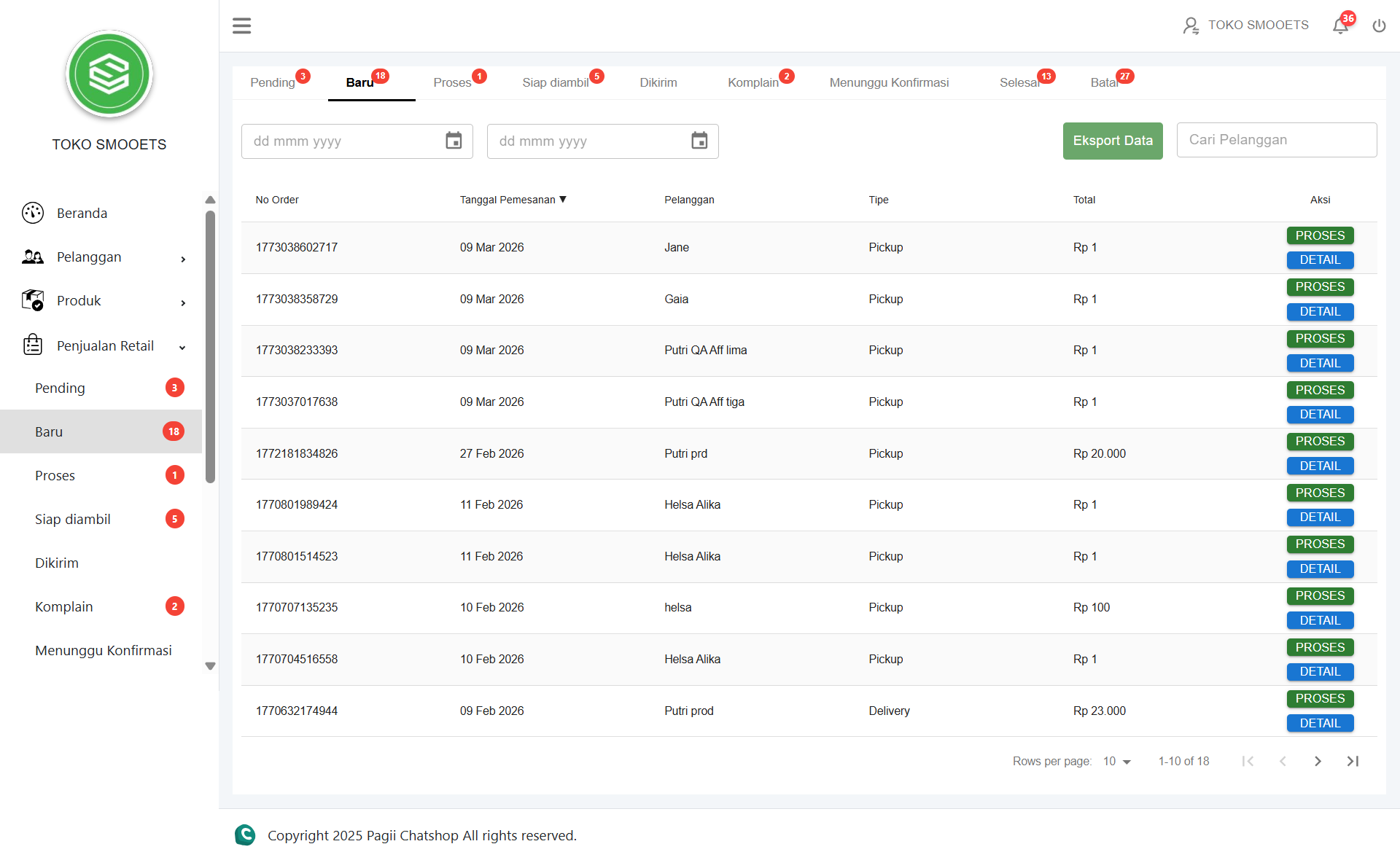Viewport: 1400px width, 860px height.
Task: Open the end date calendar picker icon
Action: (x=699, y=141)
